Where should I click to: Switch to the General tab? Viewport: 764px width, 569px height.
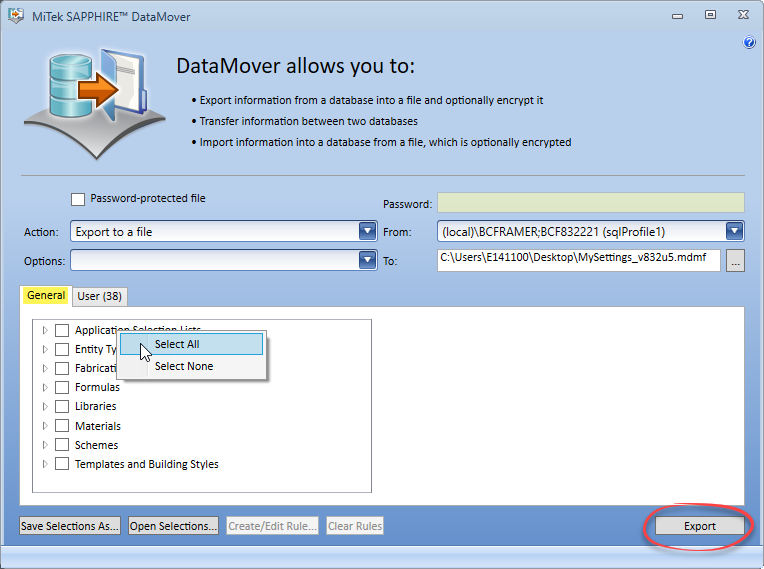point(46,295)
